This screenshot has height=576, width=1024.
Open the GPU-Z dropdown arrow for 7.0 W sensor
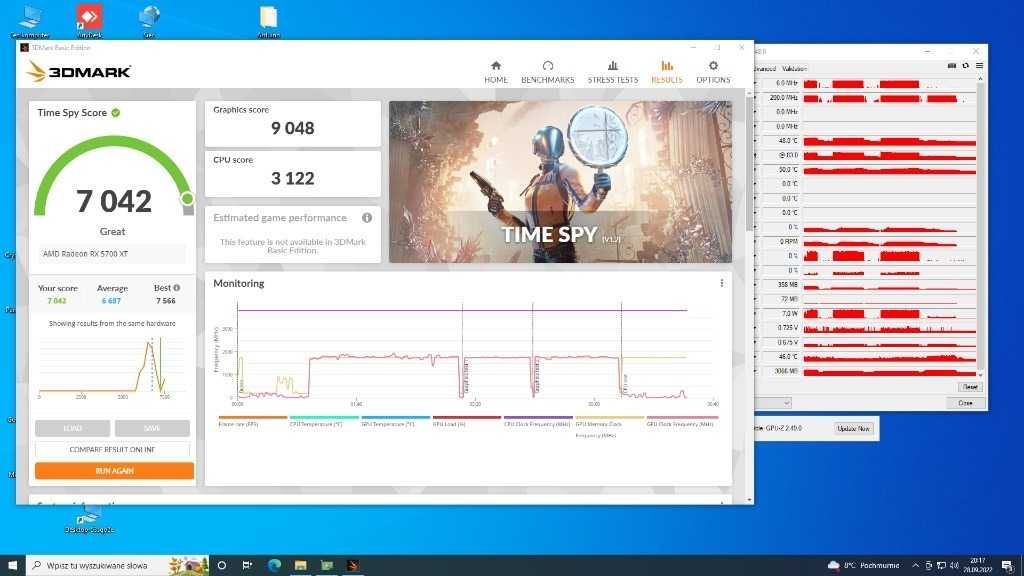756,313
